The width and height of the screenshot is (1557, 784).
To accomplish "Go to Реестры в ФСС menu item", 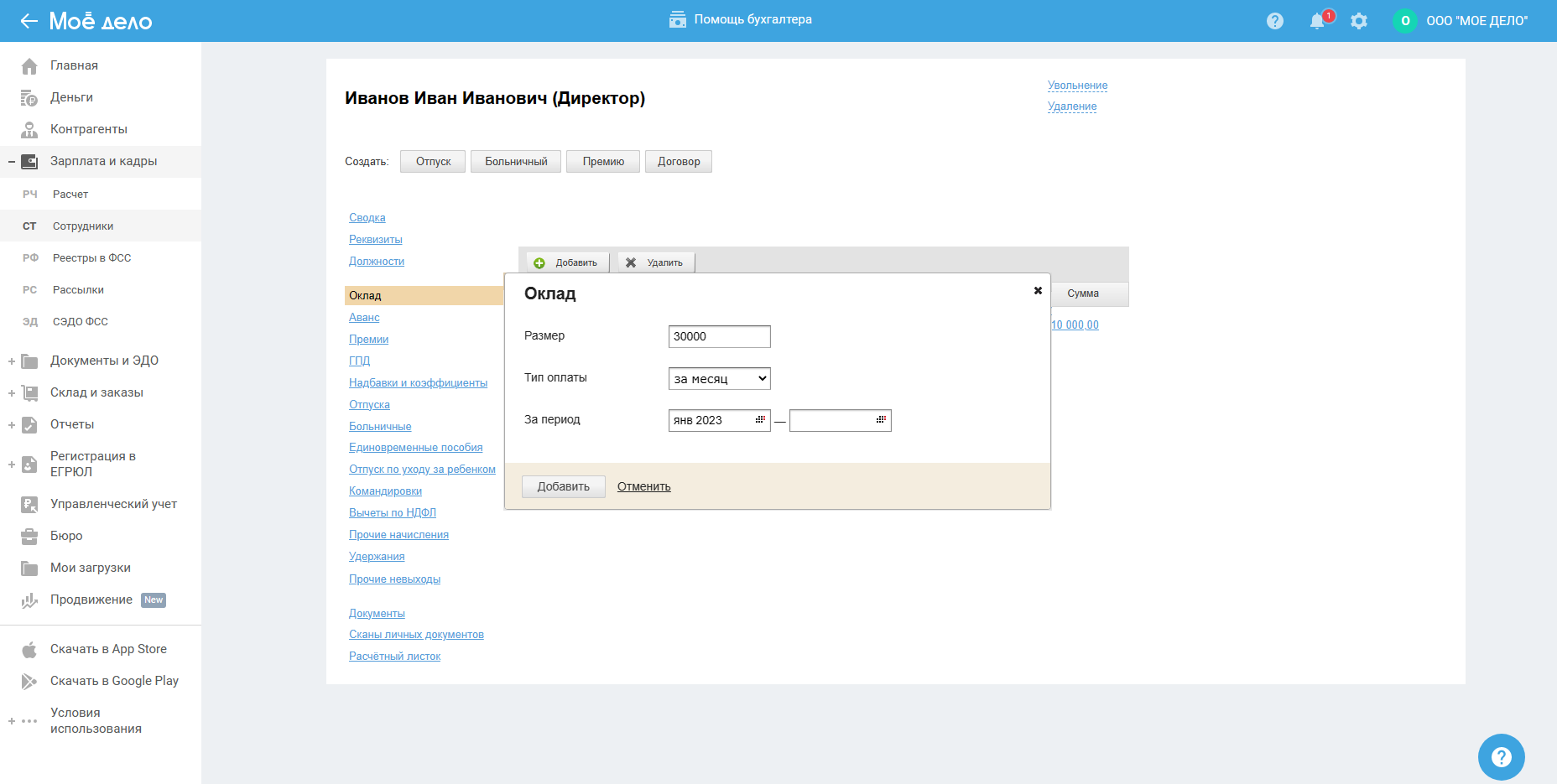I will 91,258.
